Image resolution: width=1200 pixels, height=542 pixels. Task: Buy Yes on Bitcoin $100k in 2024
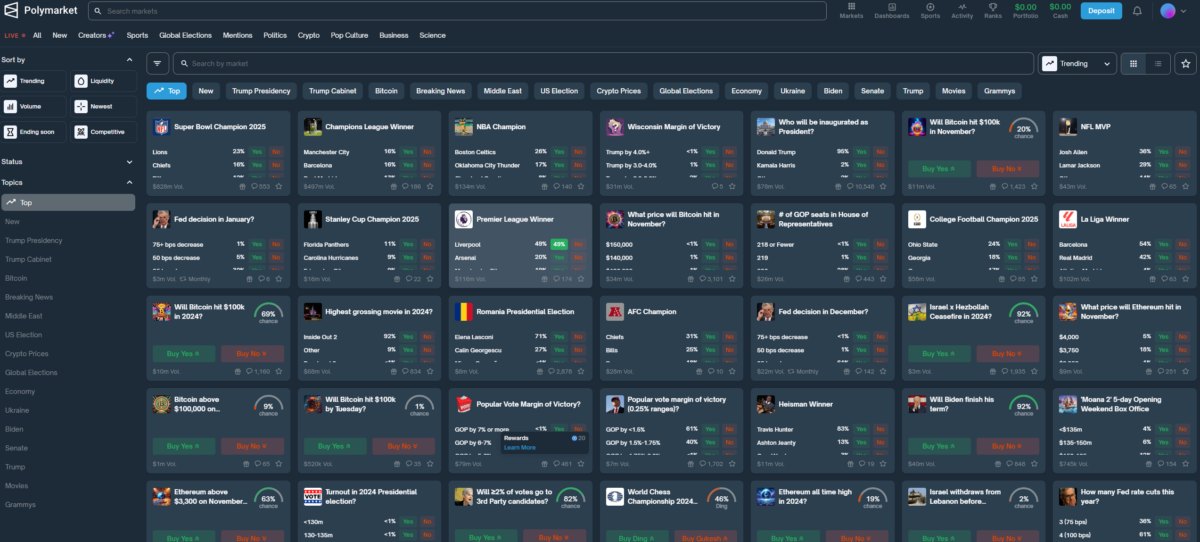[184, 353]
